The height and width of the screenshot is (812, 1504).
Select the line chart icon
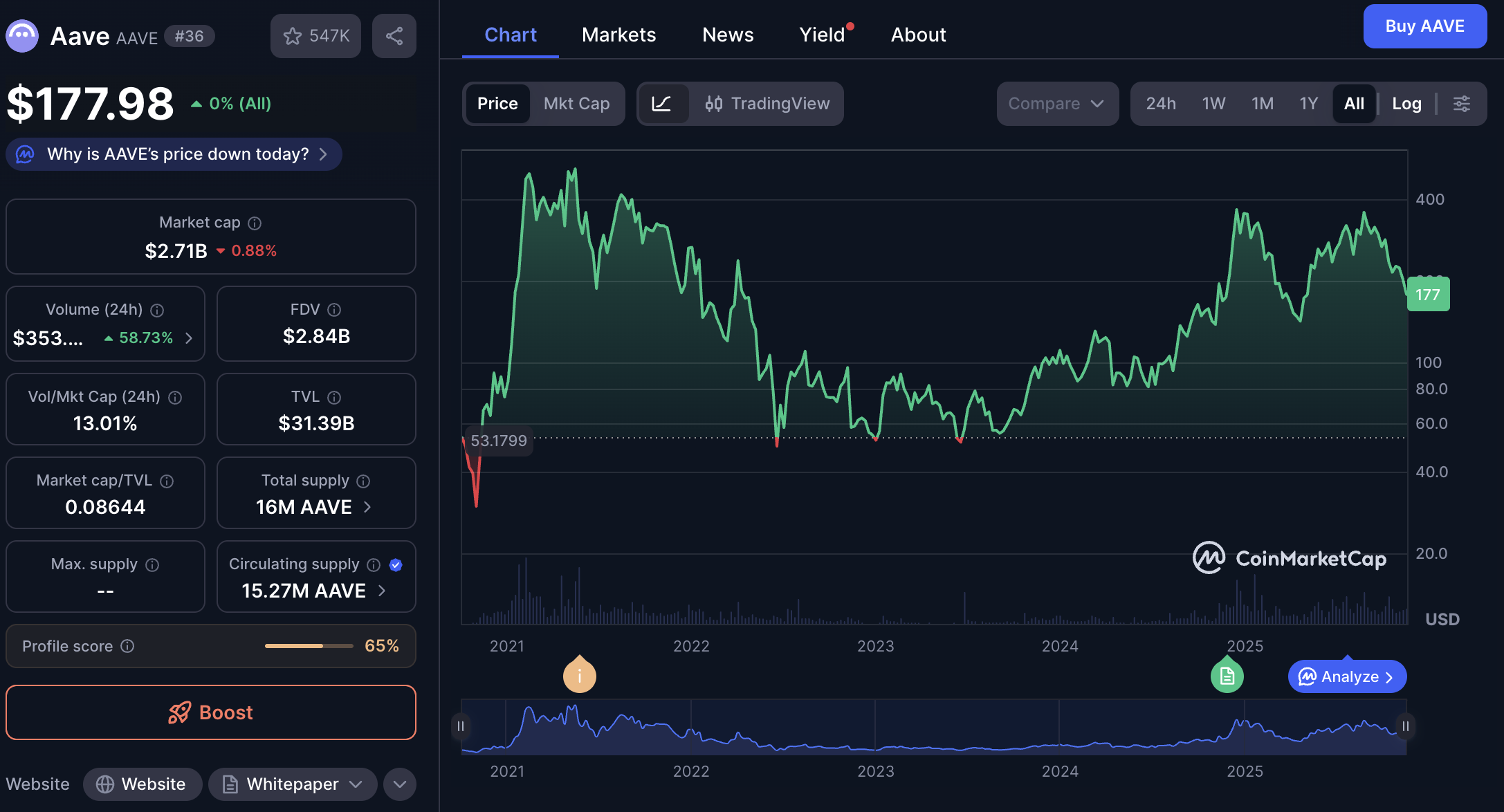click(x=662, y=104)
